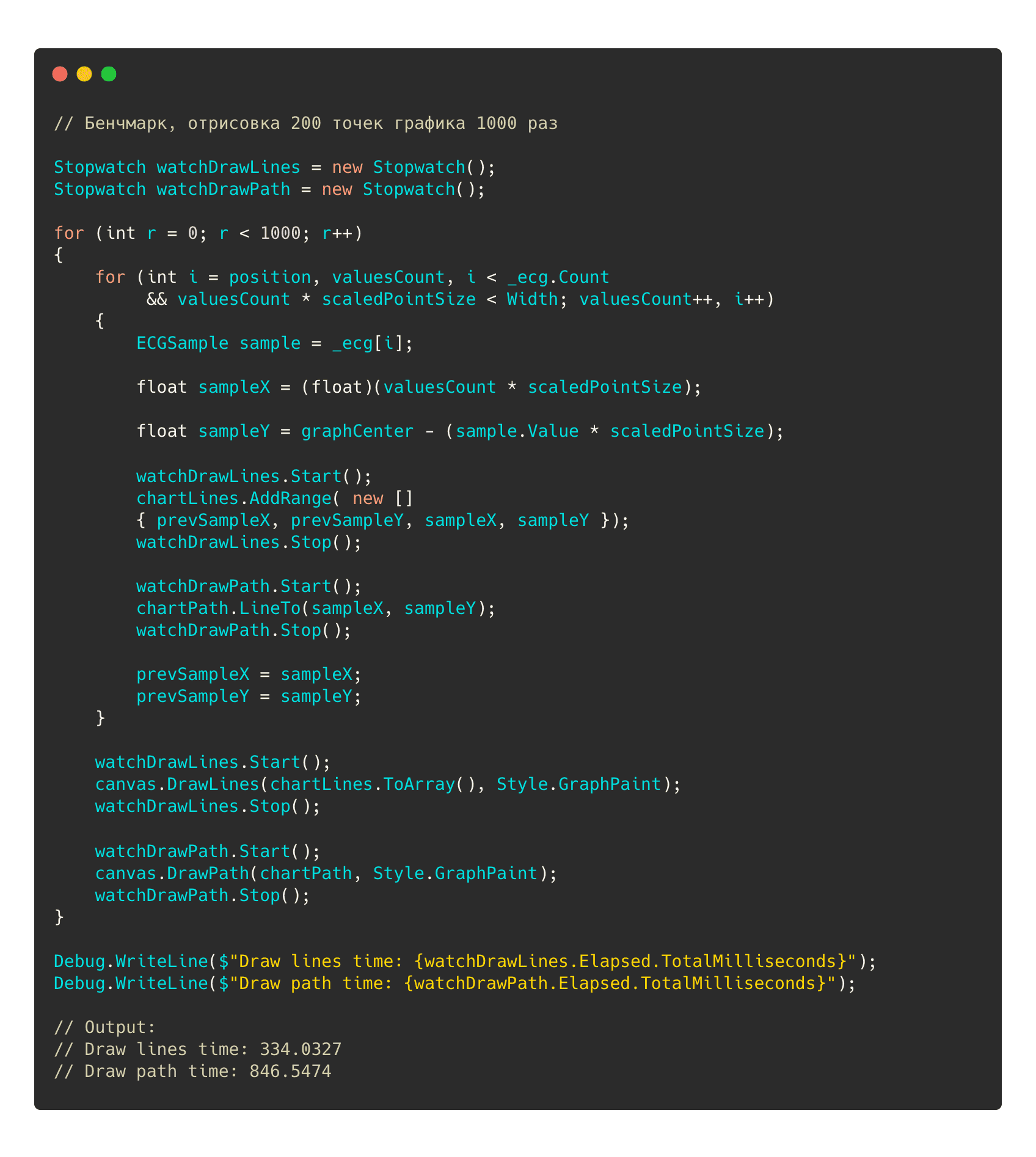Place cursor on ECGSample type name
1036x1157 pixels.
click(182, 343)
